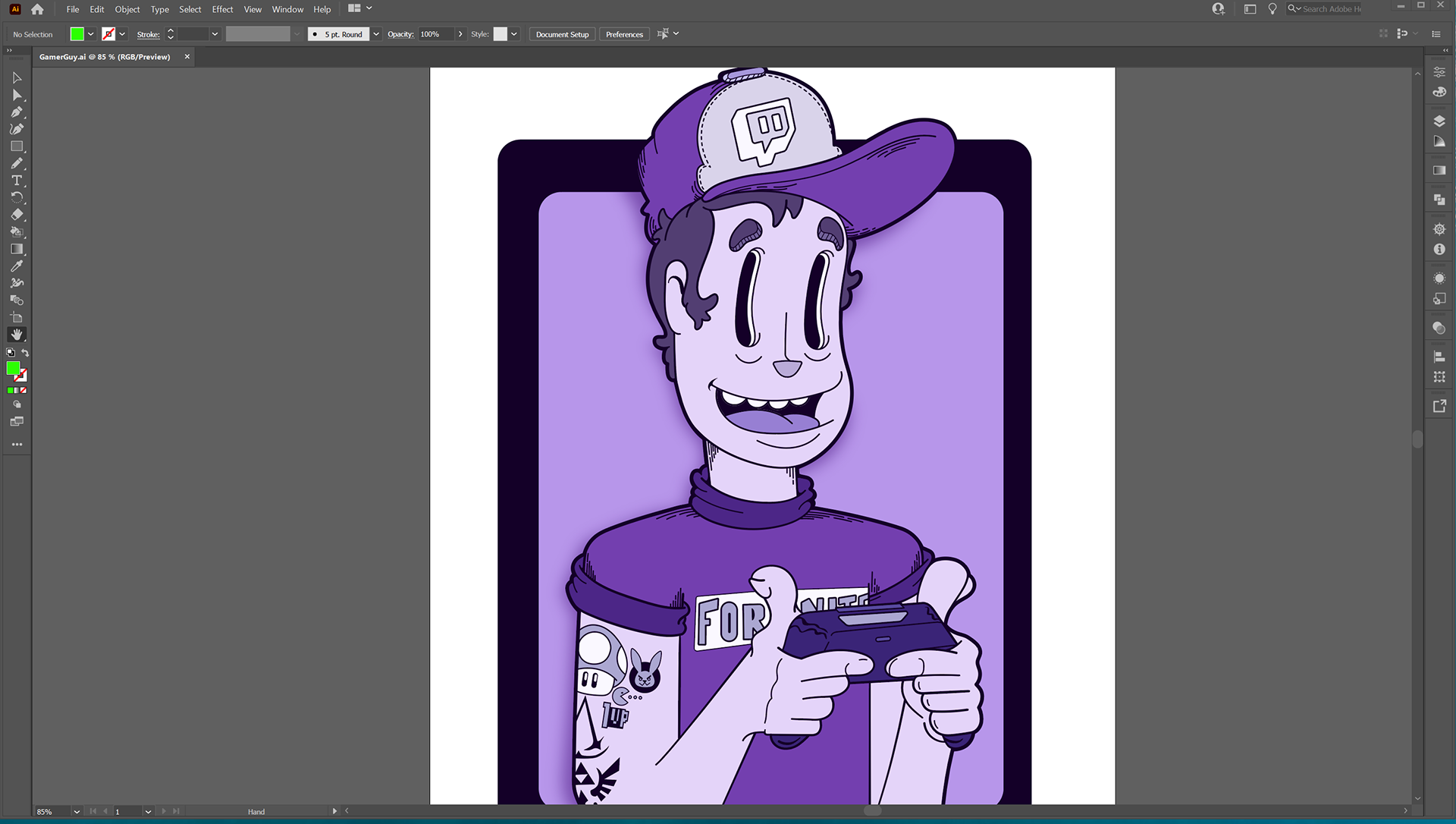Screen dimensions: 1456x824
Task: Select the Hand tool
Action: [17, 335]
